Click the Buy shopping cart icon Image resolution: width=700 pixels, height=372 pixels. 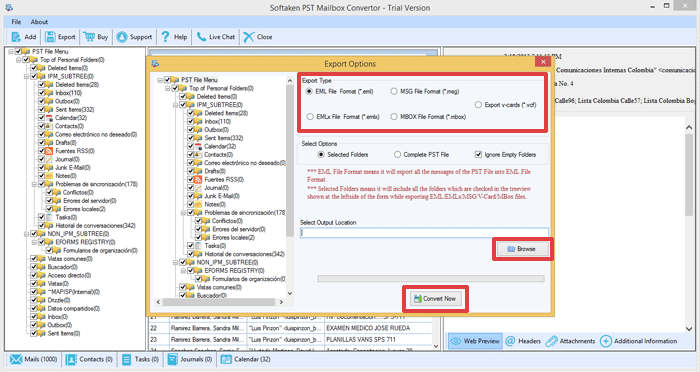click(89, 37)
